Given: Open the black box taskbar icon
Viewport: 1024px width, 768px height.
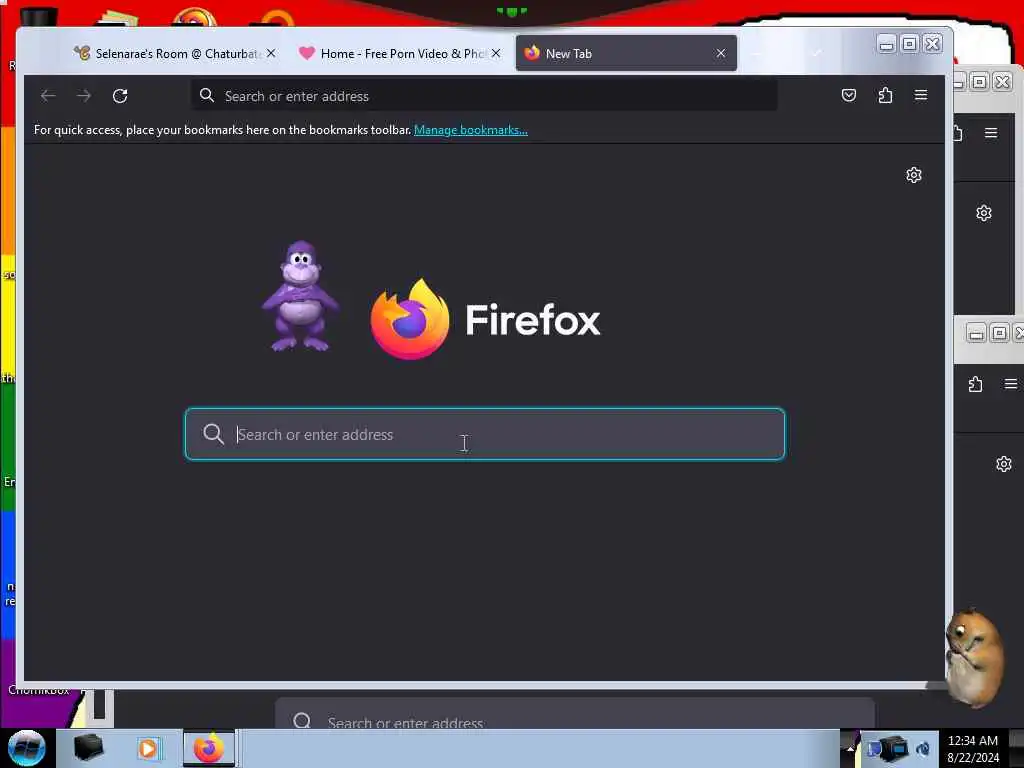Looking at the screenshot, I should click(x=88, y=748).
